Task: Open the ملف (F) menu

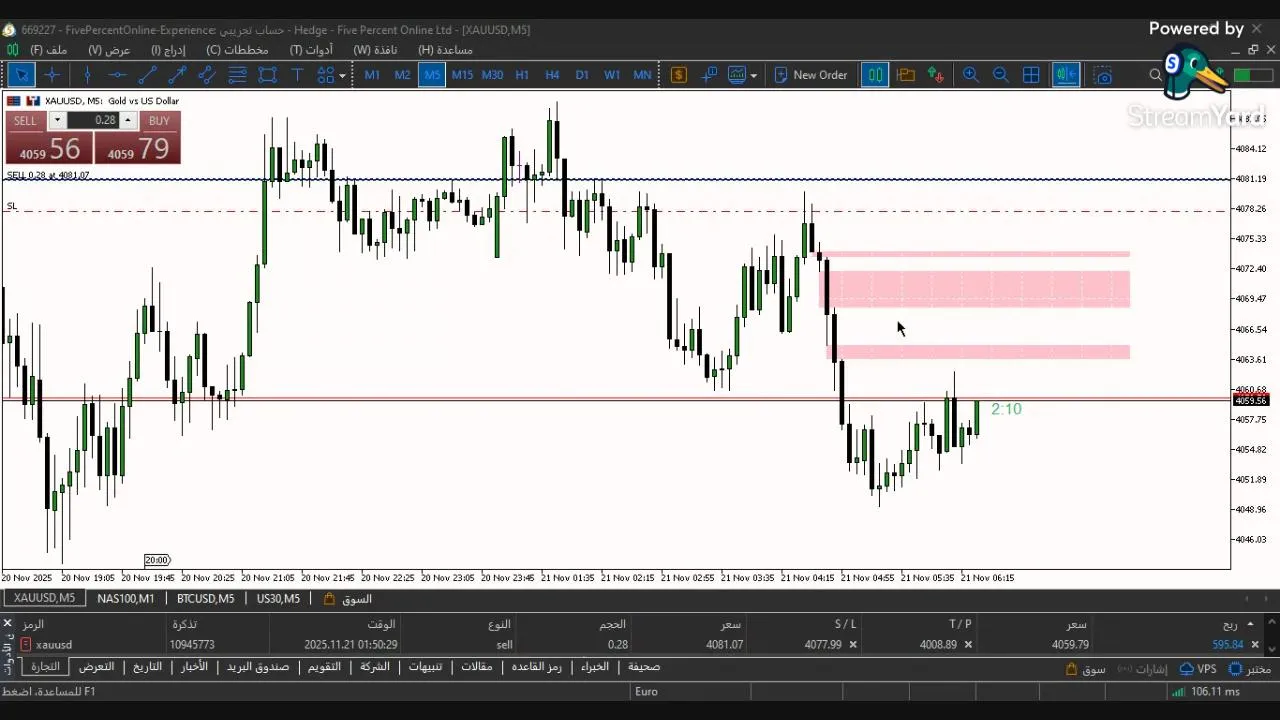Action: (49, 50)
